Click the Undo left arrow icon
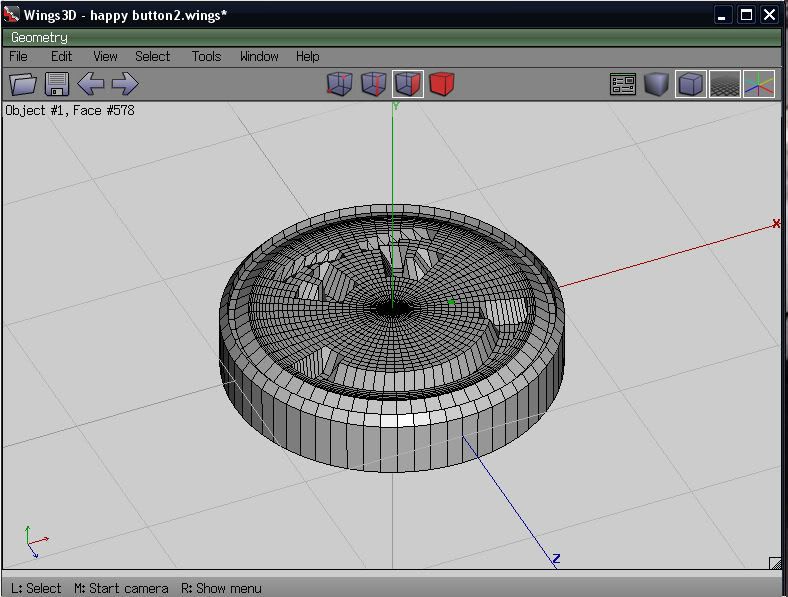 pos(91,84)
